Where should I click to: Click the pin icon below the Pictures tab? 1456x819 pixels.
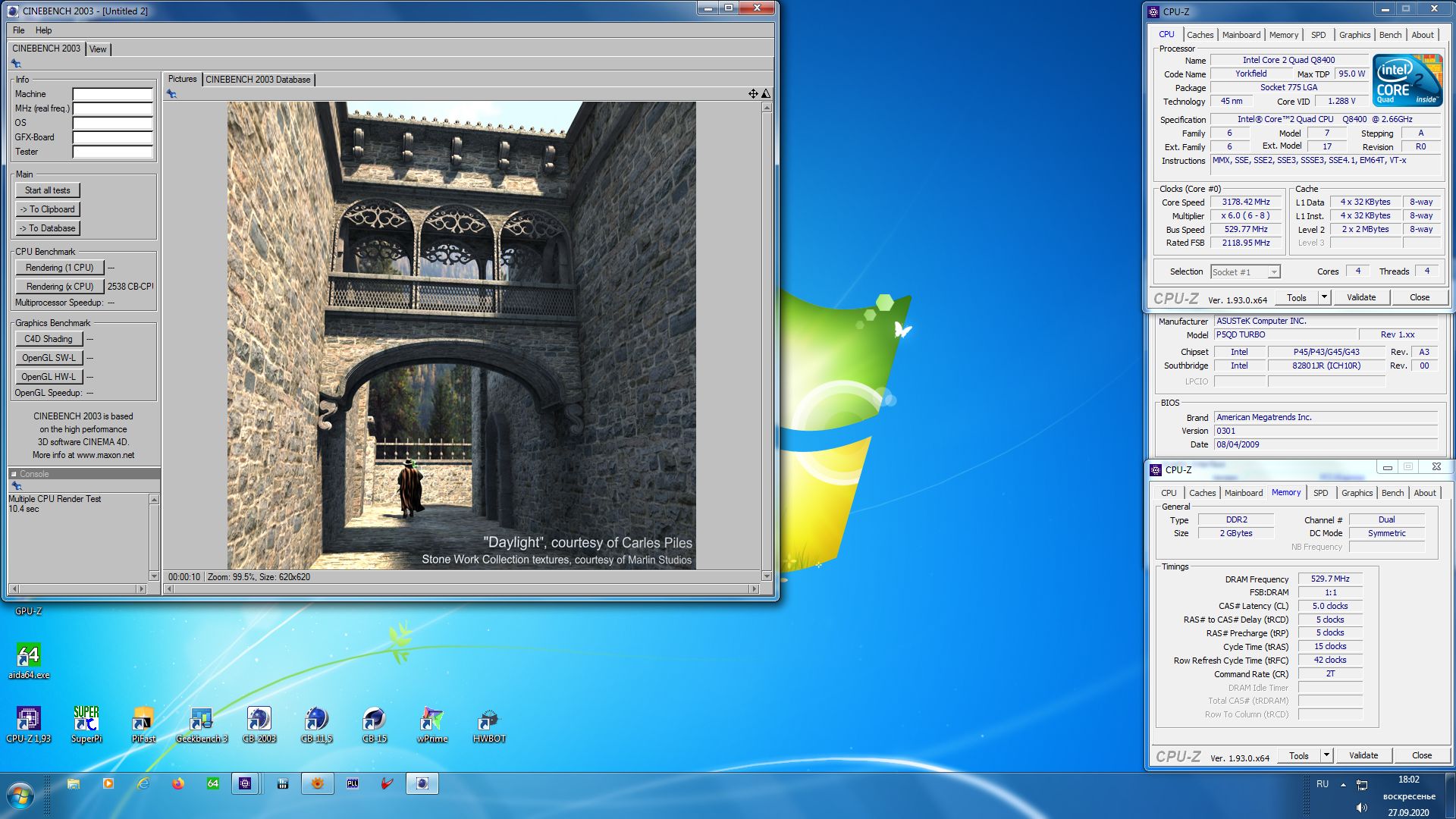(171, 94)
